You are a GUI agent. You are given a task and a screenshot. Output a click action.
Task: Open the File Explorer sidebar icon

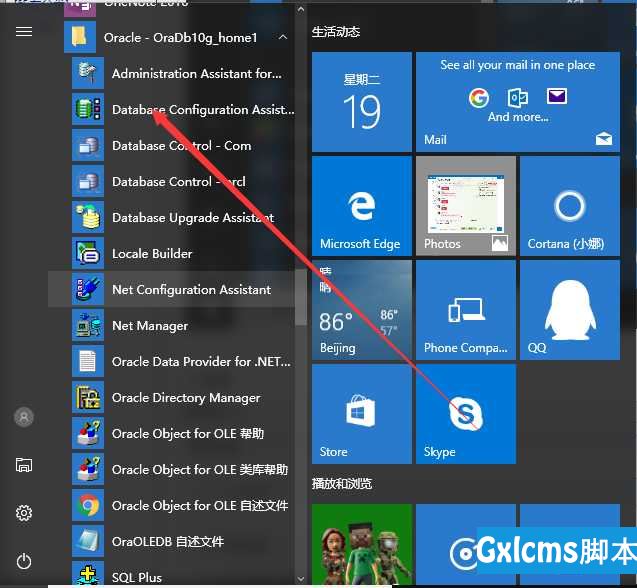pos(24,464)
